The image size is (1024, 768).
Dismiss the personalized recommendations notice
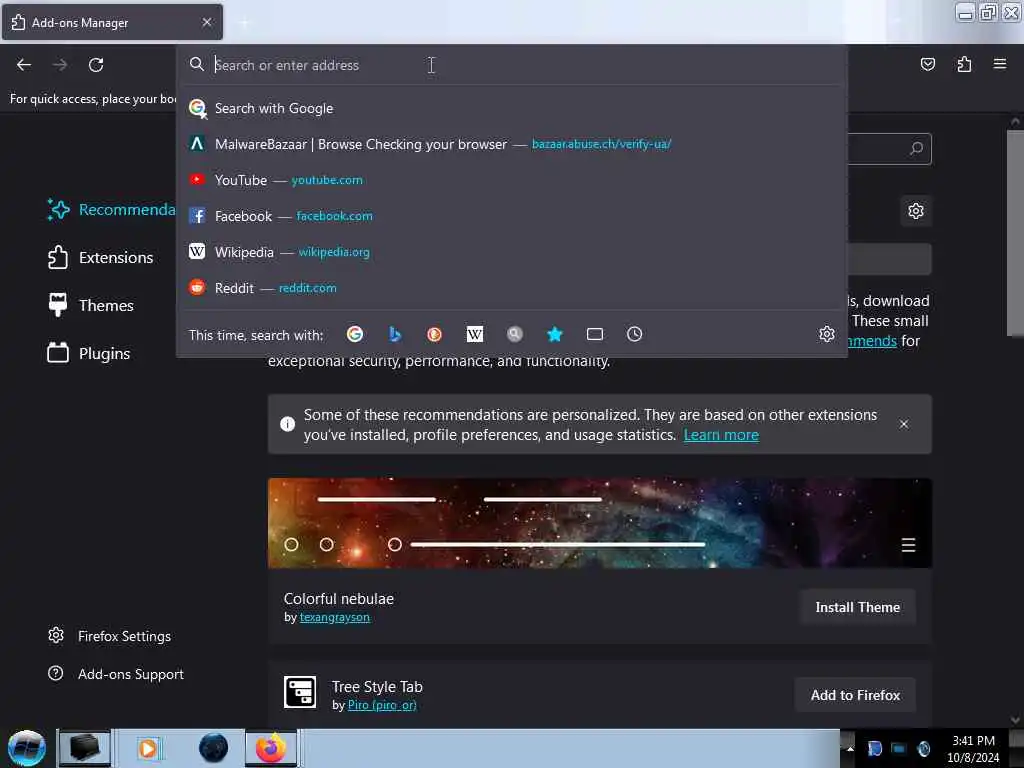[x=904, y=424]
